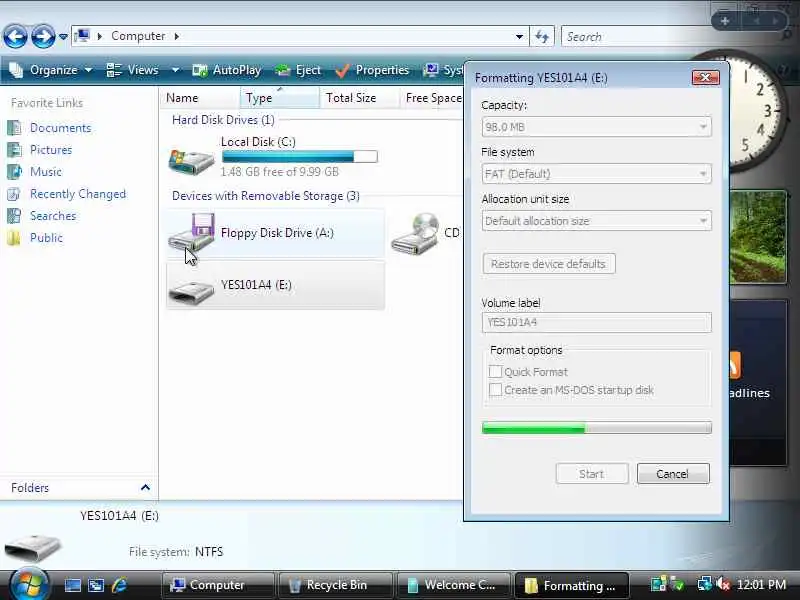The height and width of the screenshot is (600, 800).
Task: Click the Searches icon in sidebar
Action: (x=14, y=216)
